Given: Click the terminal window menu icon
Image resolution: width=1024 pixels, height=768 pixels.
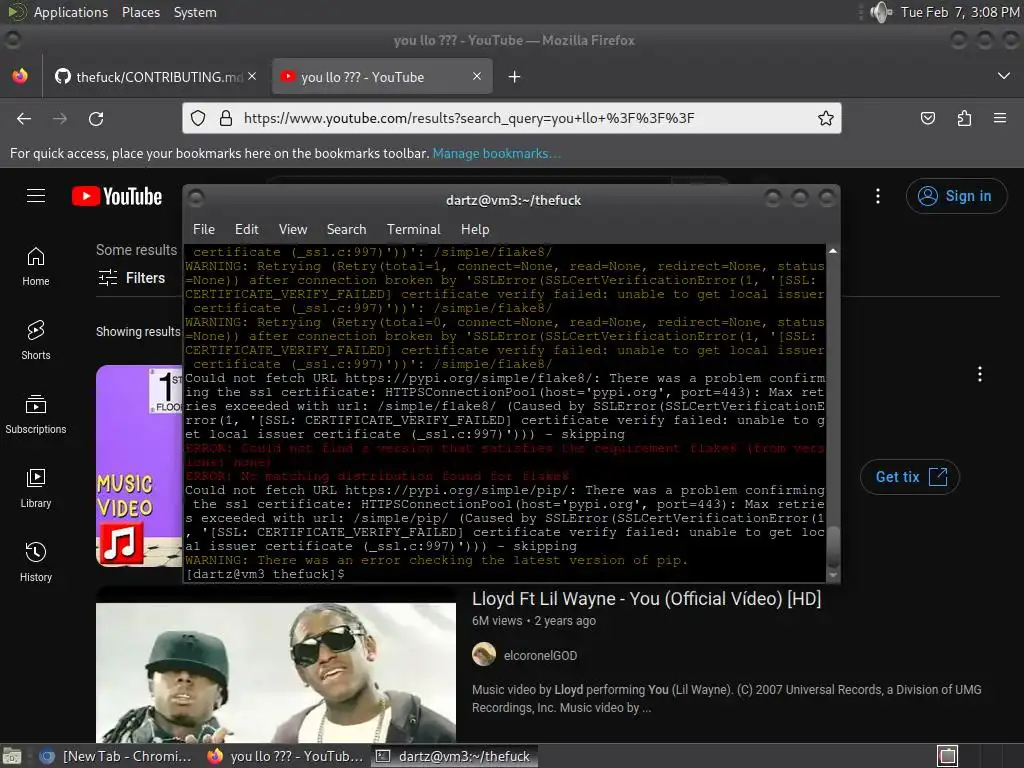Looking at the screenshot, I should [196, 198].
